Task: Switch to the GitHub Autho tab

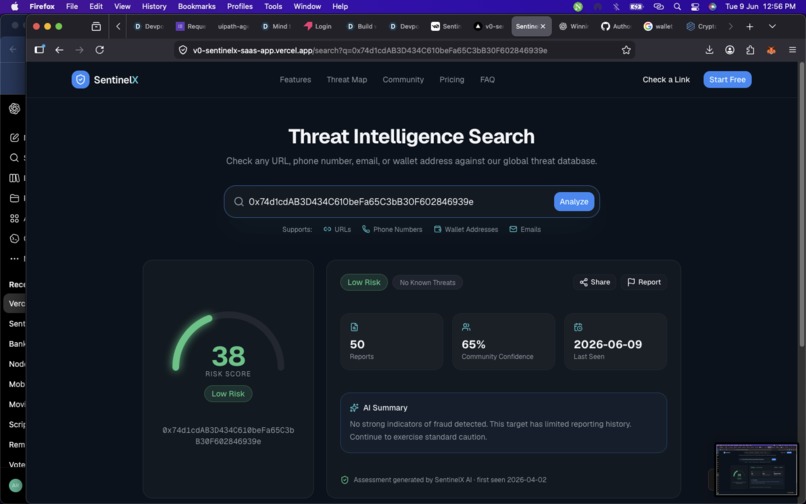Action: tap(615, 26)
